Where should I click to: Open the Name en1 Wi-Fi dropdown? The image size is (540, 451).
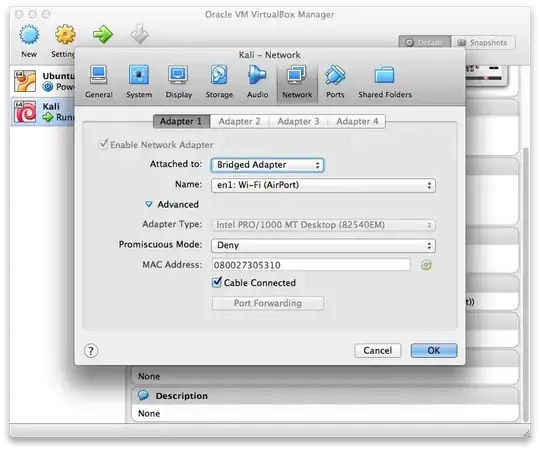coord(323,185)
